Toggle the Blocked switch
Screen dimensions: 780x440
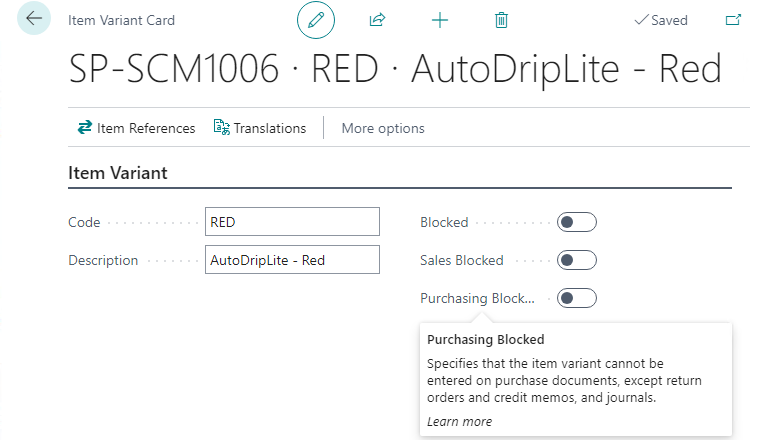point(577,222)
